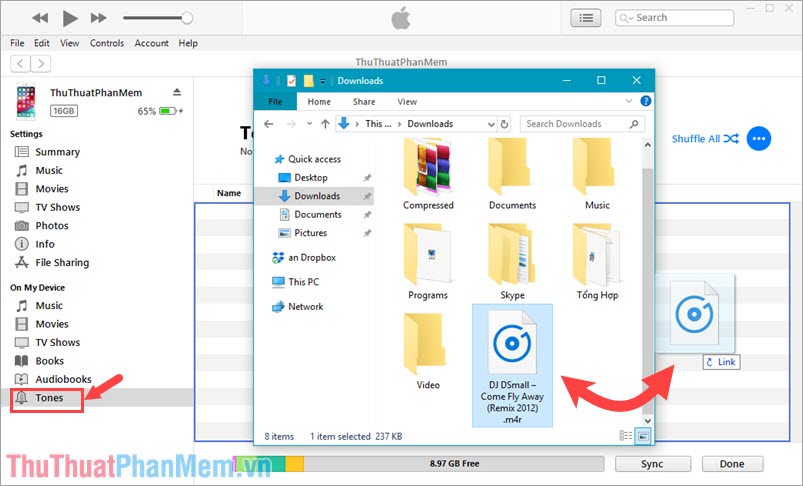Open Explorer File tab
The width and height of the screenshot is (803, 486).
click(x=275, y=101)
